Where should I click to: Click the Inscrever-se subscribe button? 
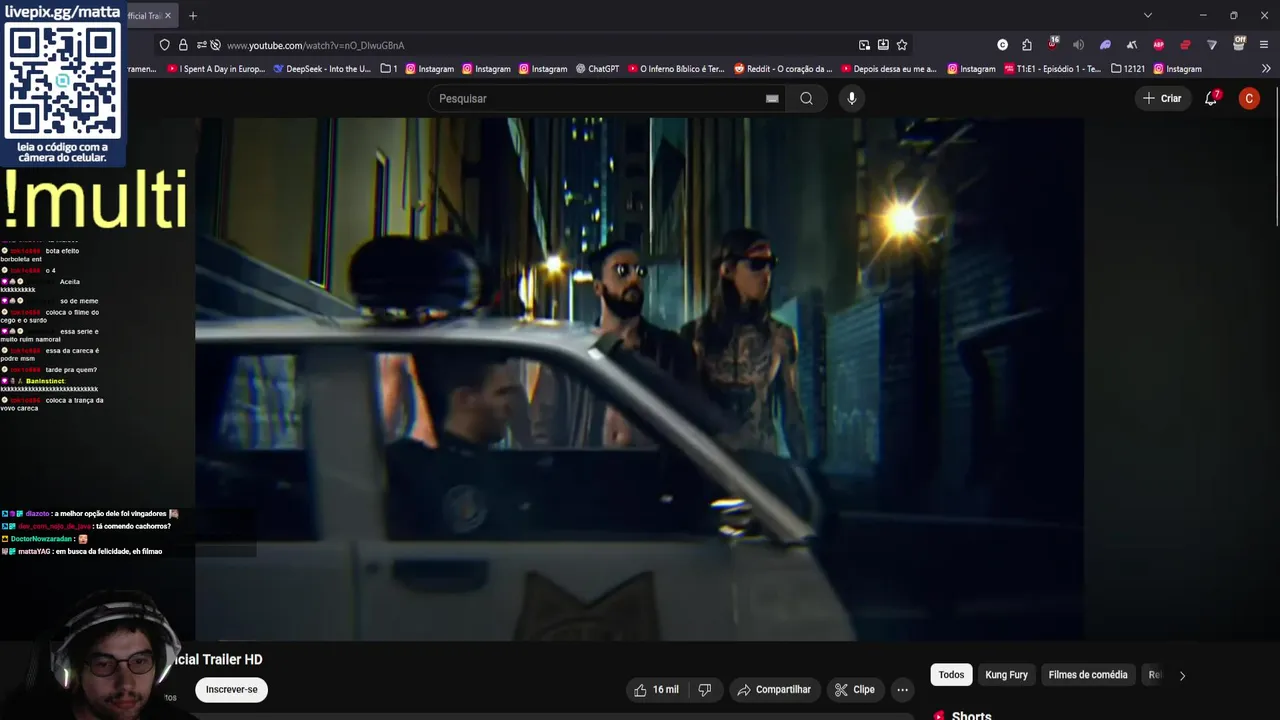231,689
